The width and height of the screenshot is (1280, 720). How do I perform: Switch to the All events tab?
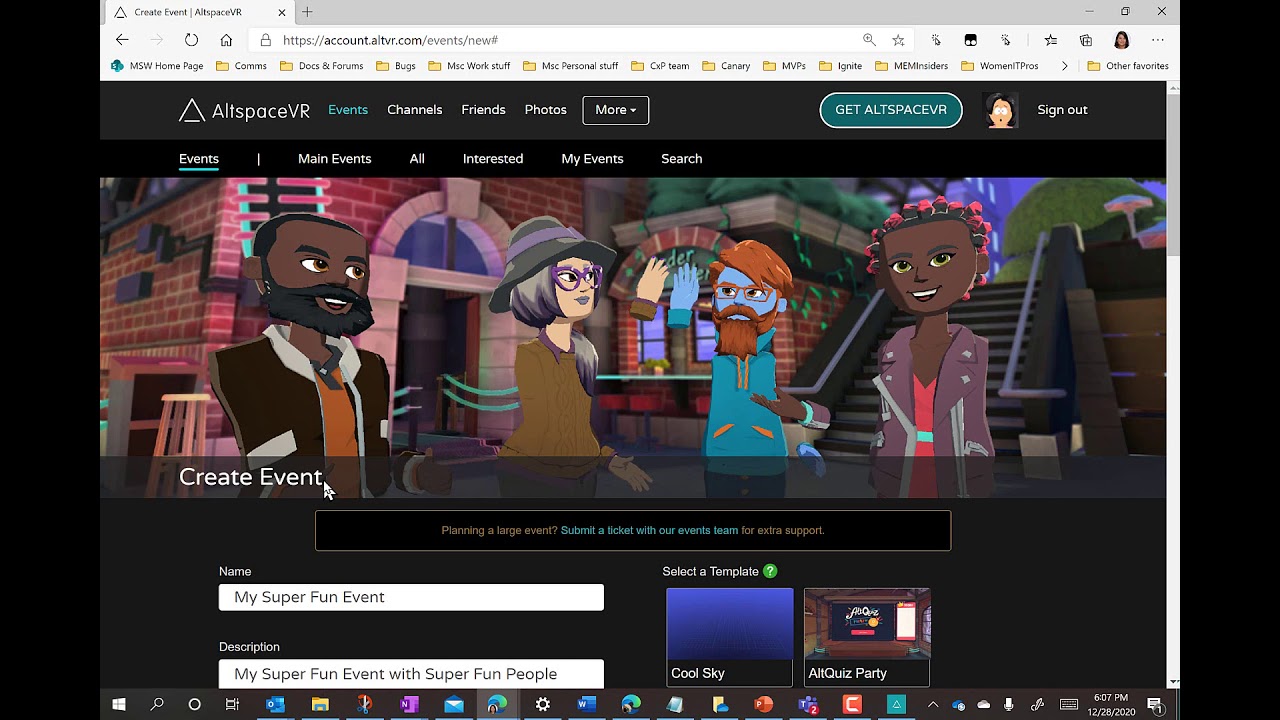click(417, 159)
